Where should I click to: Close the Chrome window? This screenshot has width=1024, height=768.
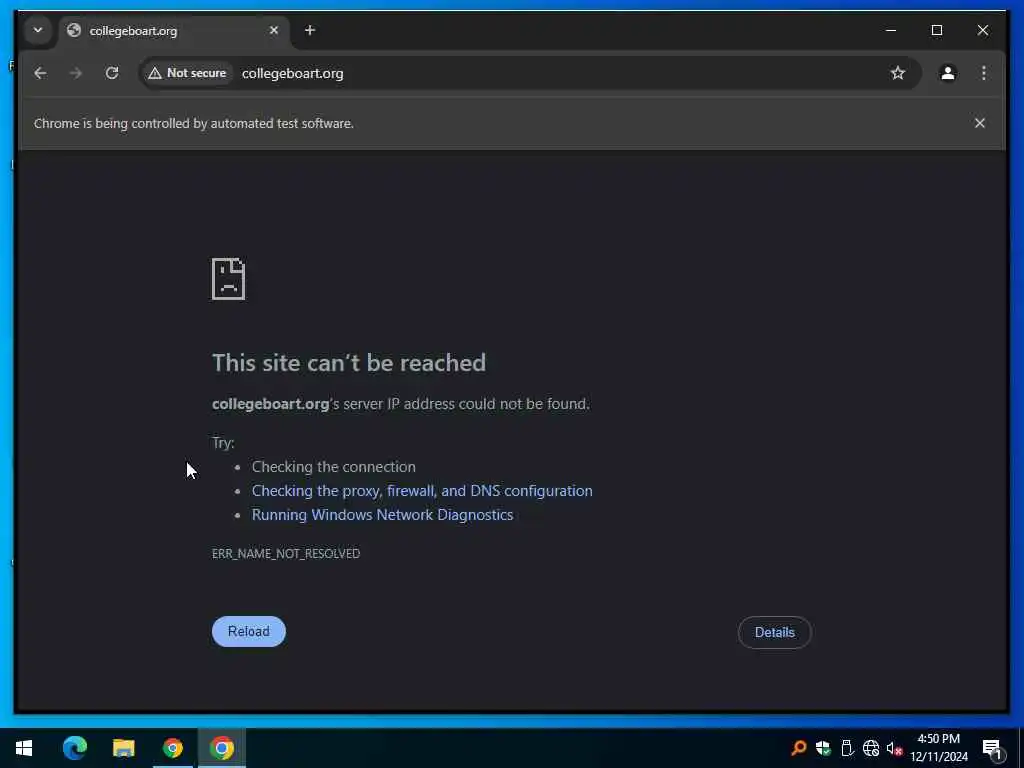pos(983,30)
